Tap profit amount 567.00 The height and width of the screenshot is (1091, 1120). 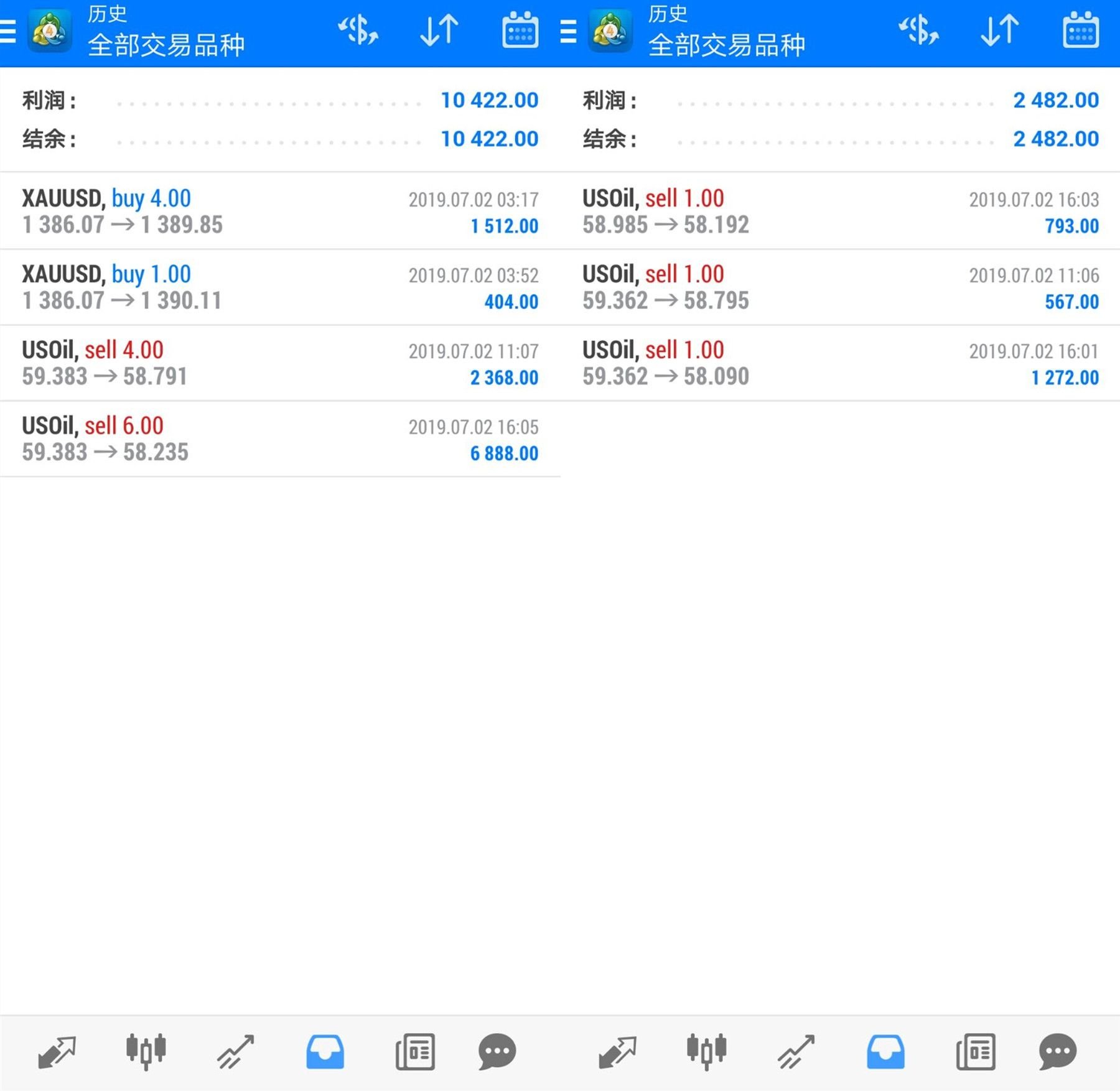pyautogui.click(x=1072, y=302)
